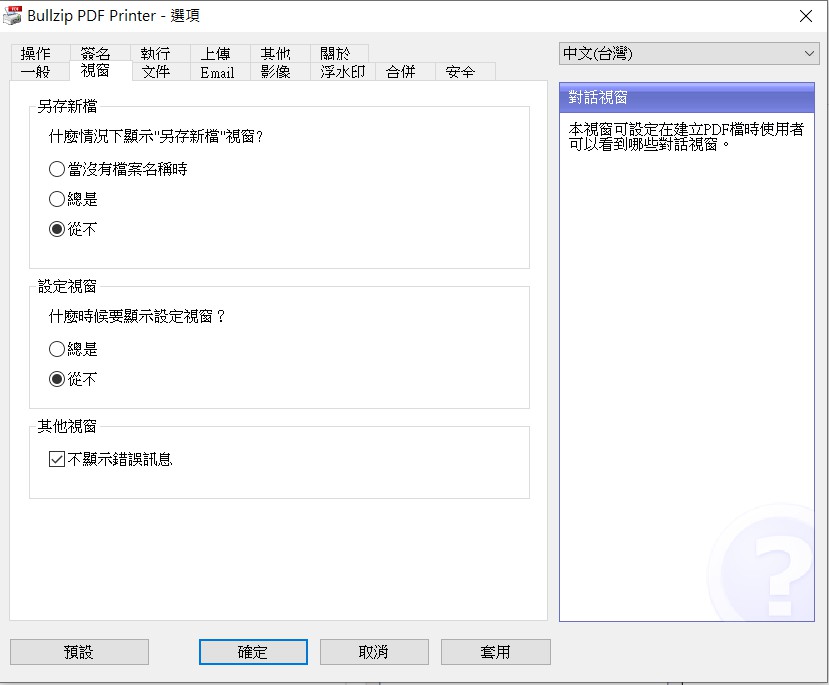The image size is (829, 685).
Task: Click the 什麼時候要顯示設定視窗? question text
Action: coord(137,316)
